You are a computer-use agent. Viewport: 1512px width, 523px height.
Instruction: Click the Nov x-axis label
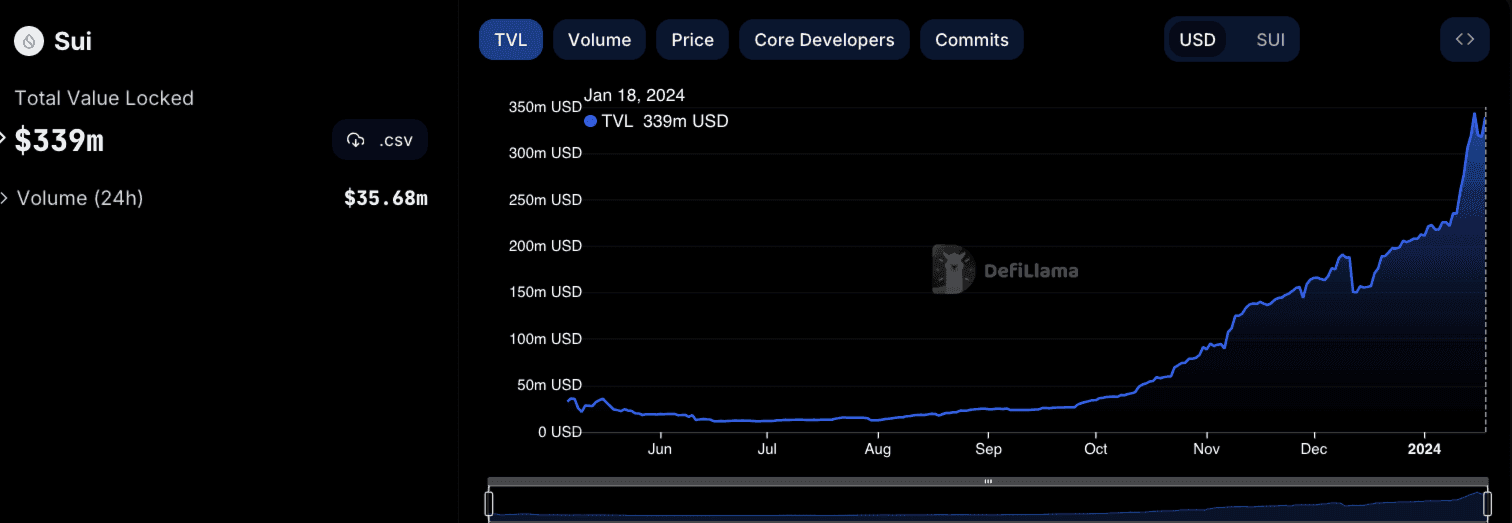click(x=1207, y=450)
